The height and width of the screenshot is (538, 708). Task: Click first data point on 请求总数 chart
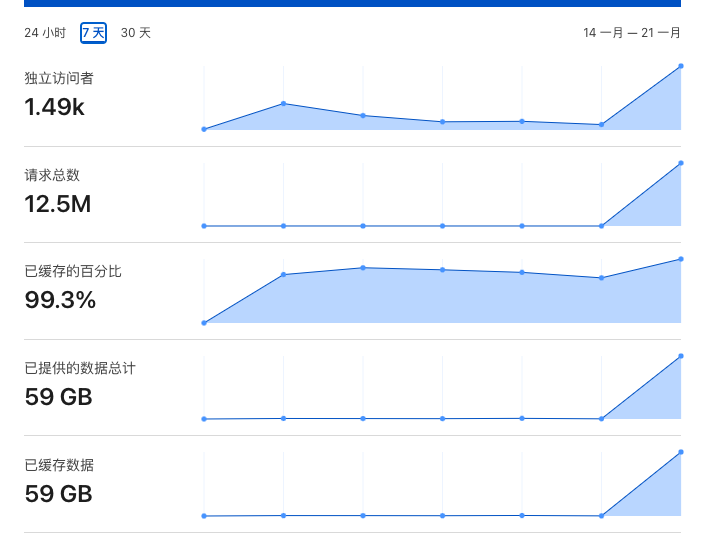[x=204, y=226]
